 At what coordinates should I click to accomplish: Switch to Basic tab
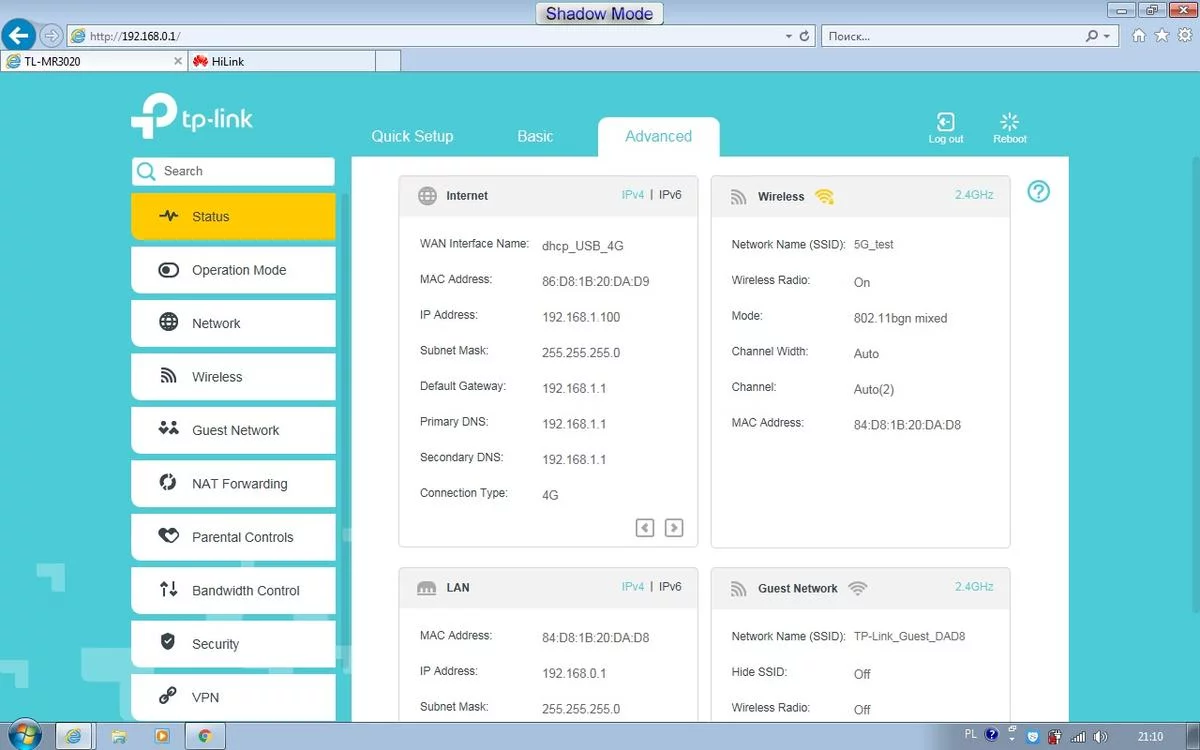point(535,136)
